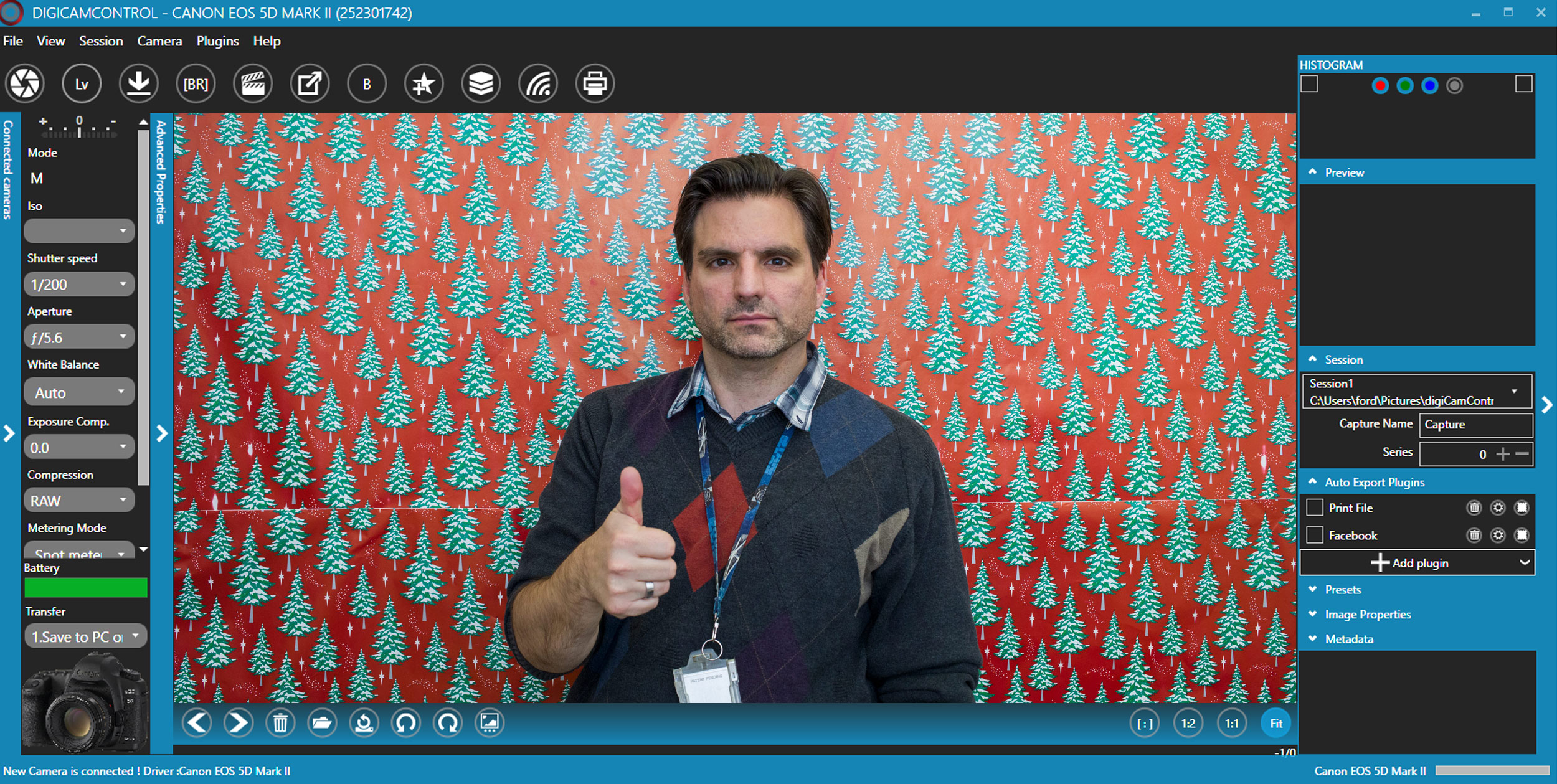The width and height of the screenshot is (1557, 784).
Task: Open the White Balance Auto dropdown
Action: (x=79, y=392)
